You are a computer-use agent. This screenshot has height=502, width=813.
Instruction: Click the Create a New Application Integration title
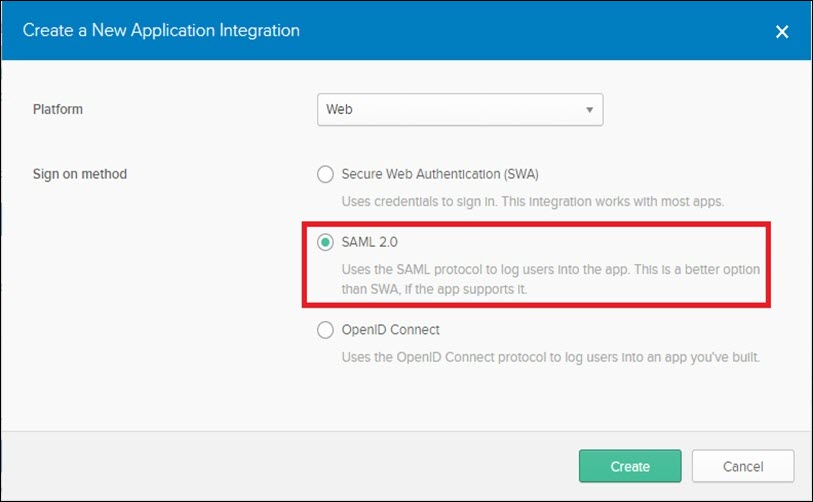coord(161,30)
